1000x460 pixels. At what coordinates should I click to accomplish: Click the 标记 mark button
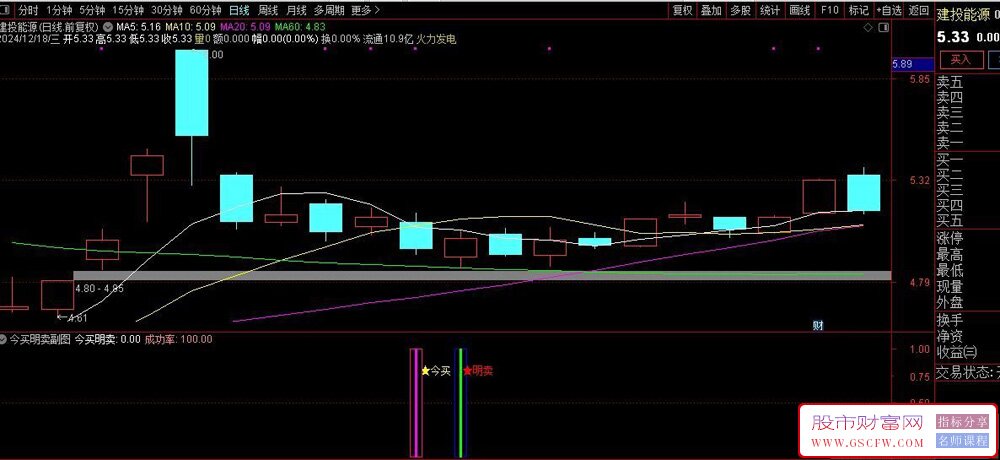click(x=858, y=10)
